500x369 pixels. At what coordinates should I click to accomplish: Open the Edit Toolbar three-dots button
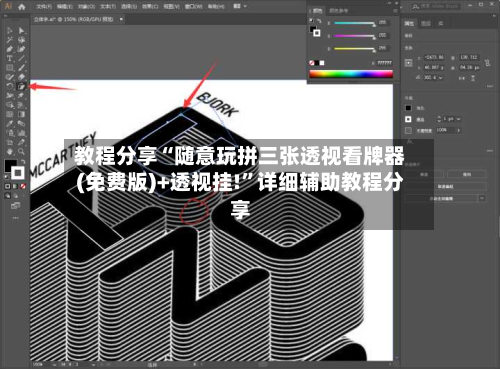tap(15, 218)
